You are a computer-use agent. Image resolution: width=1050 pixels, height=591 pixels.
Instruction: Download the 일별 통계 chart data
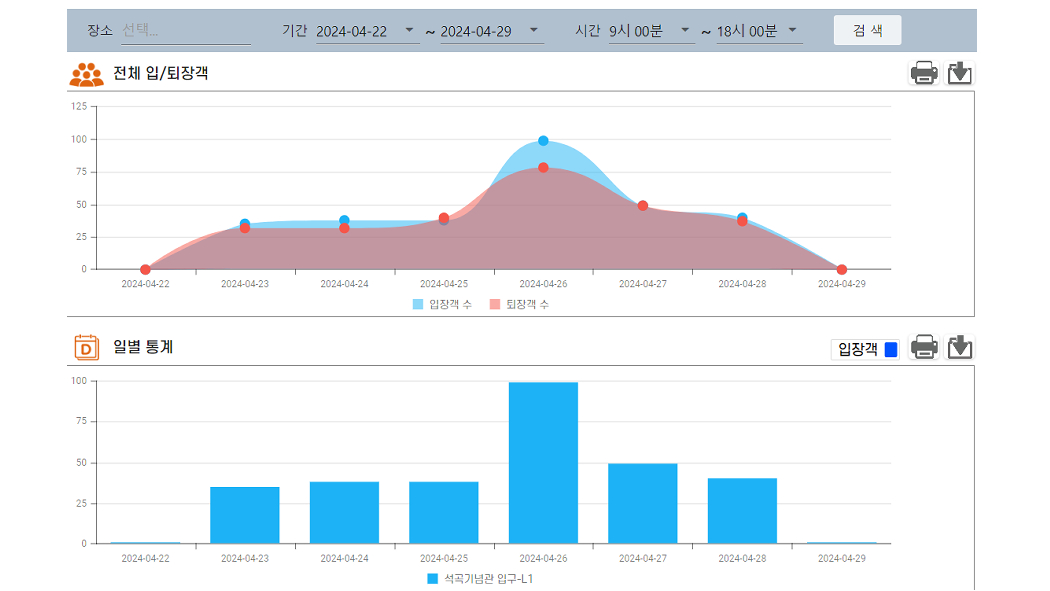point(960,348)
